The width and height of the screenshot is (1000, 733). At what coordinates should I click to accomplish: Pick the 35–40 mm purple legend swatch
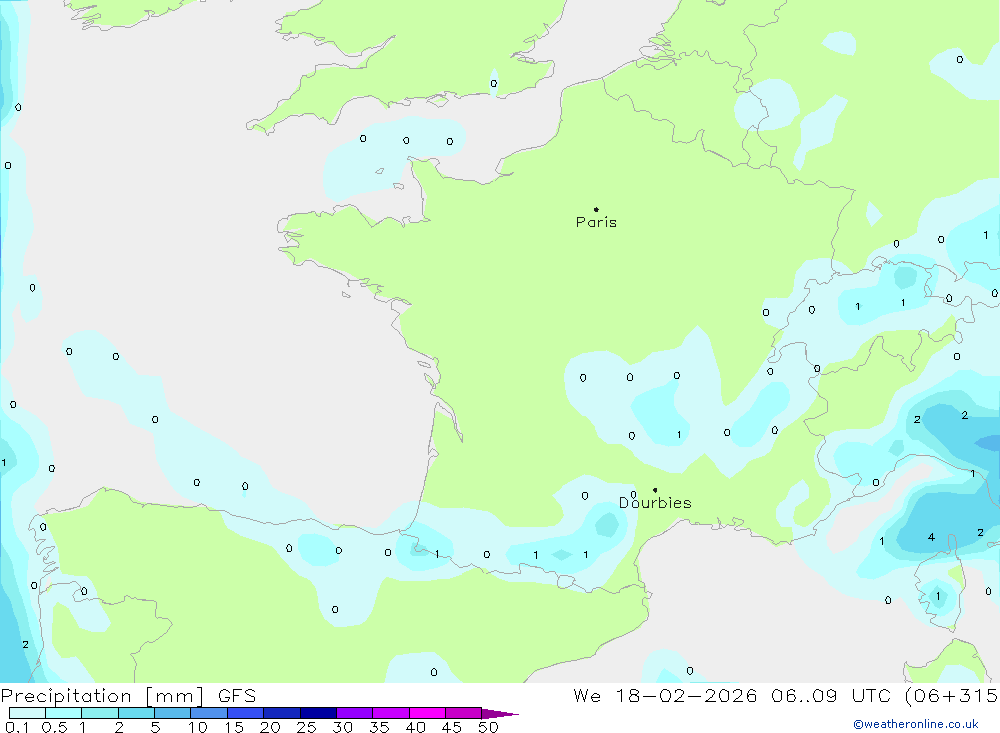(x=391, y=713)
